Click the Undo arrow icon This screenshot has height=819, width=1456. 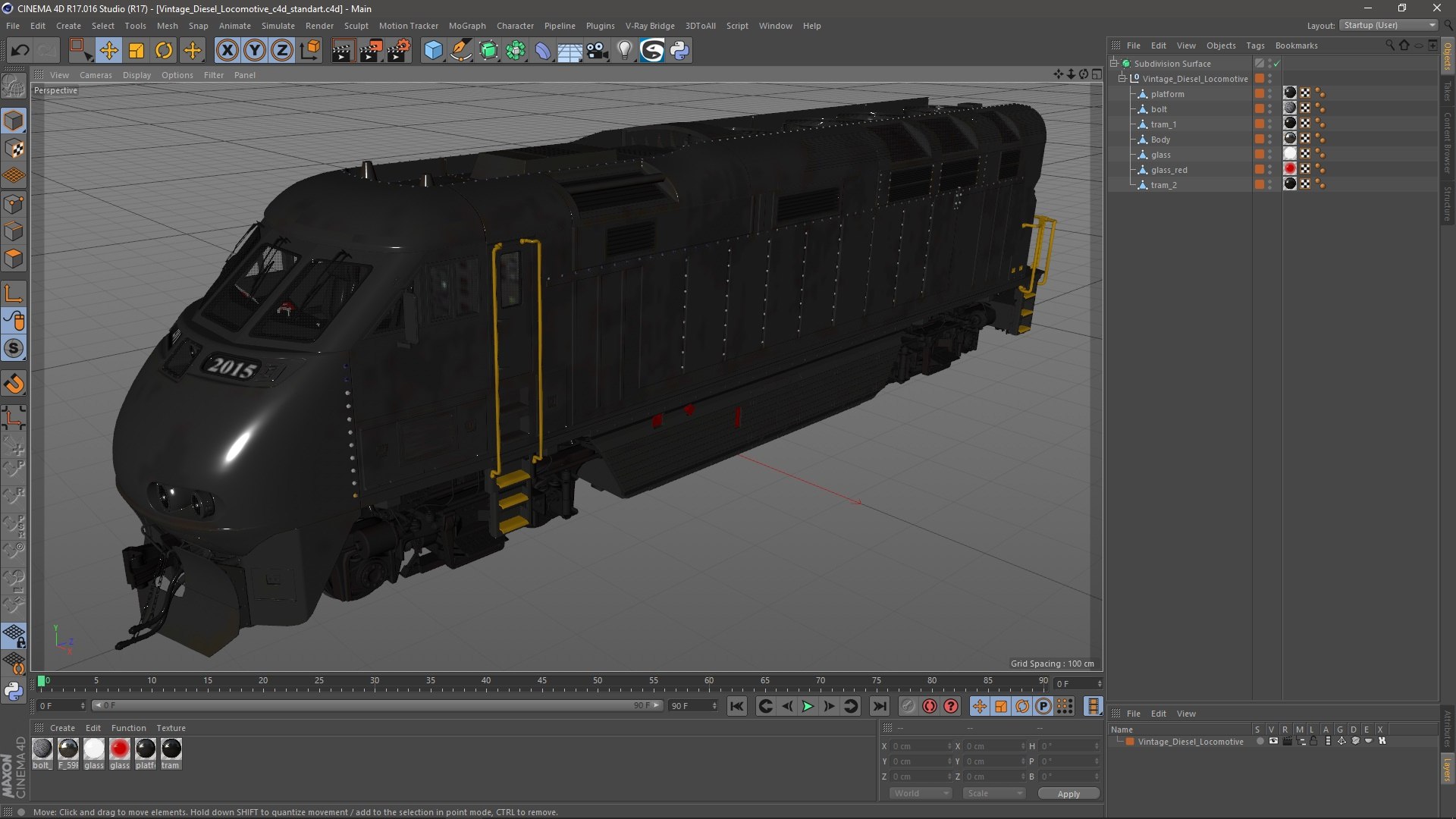20,51
